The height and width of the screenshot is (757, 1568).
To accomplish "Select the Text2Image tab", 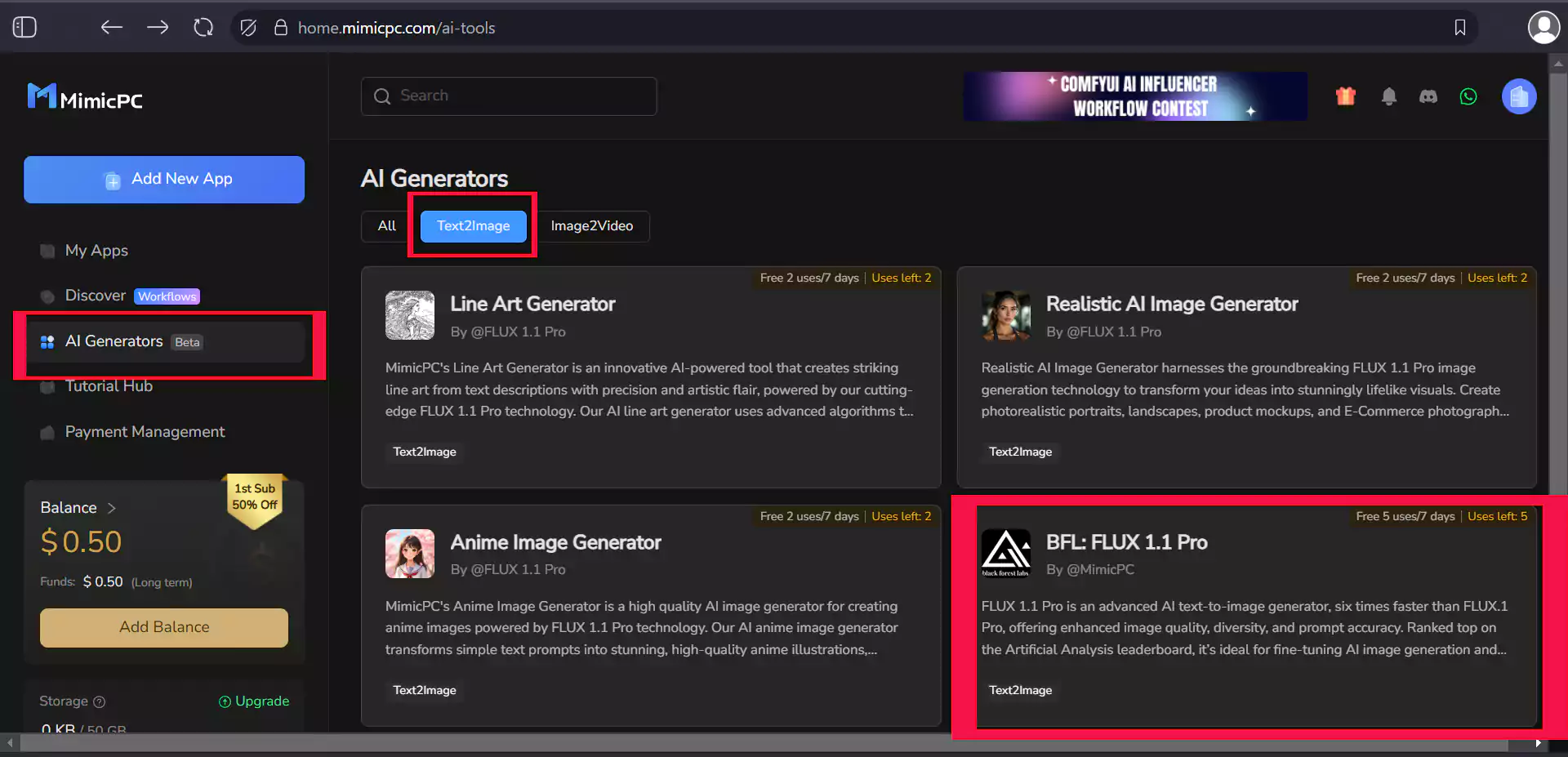I will point(473,226).
